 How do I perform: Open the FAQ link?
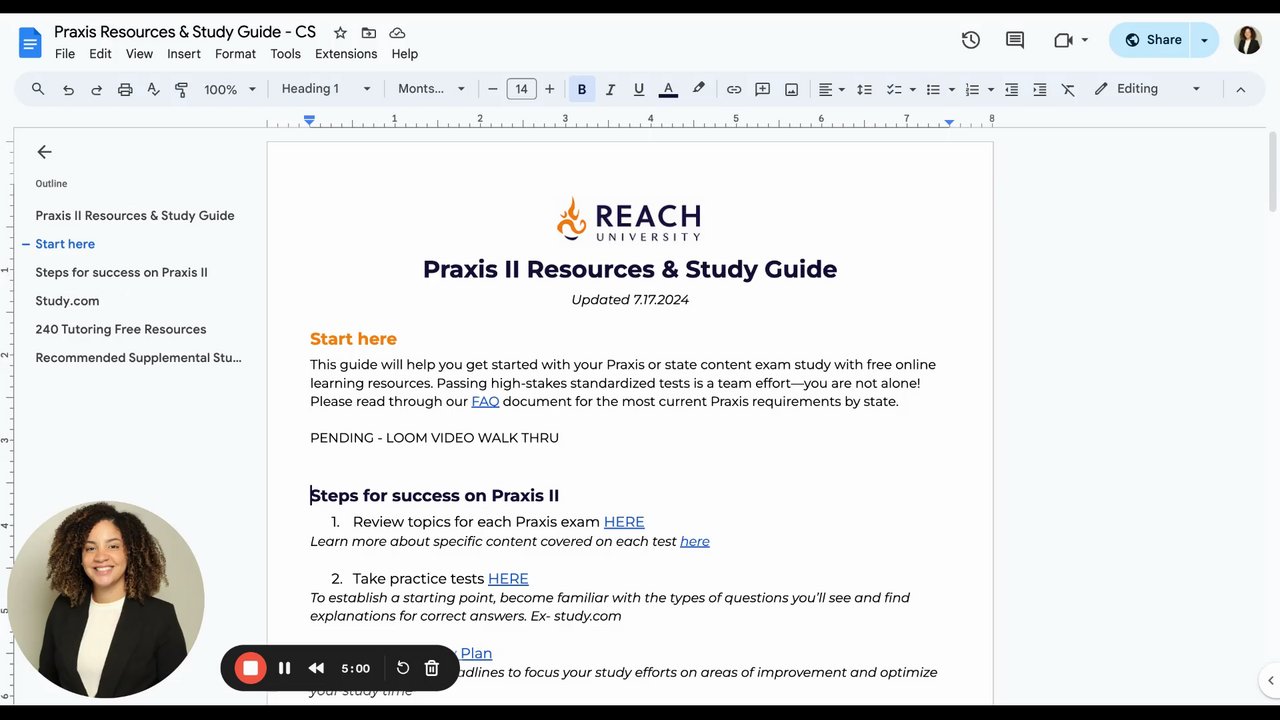click(485, 402)
